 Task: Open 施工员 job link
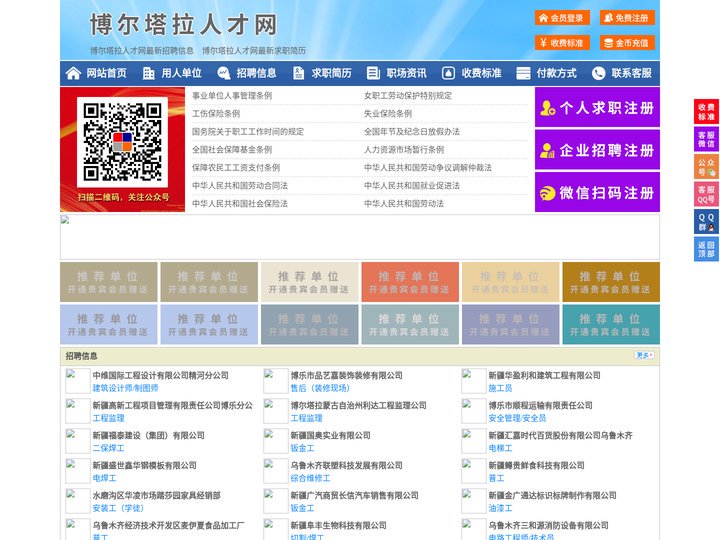(x=500, y=388)
